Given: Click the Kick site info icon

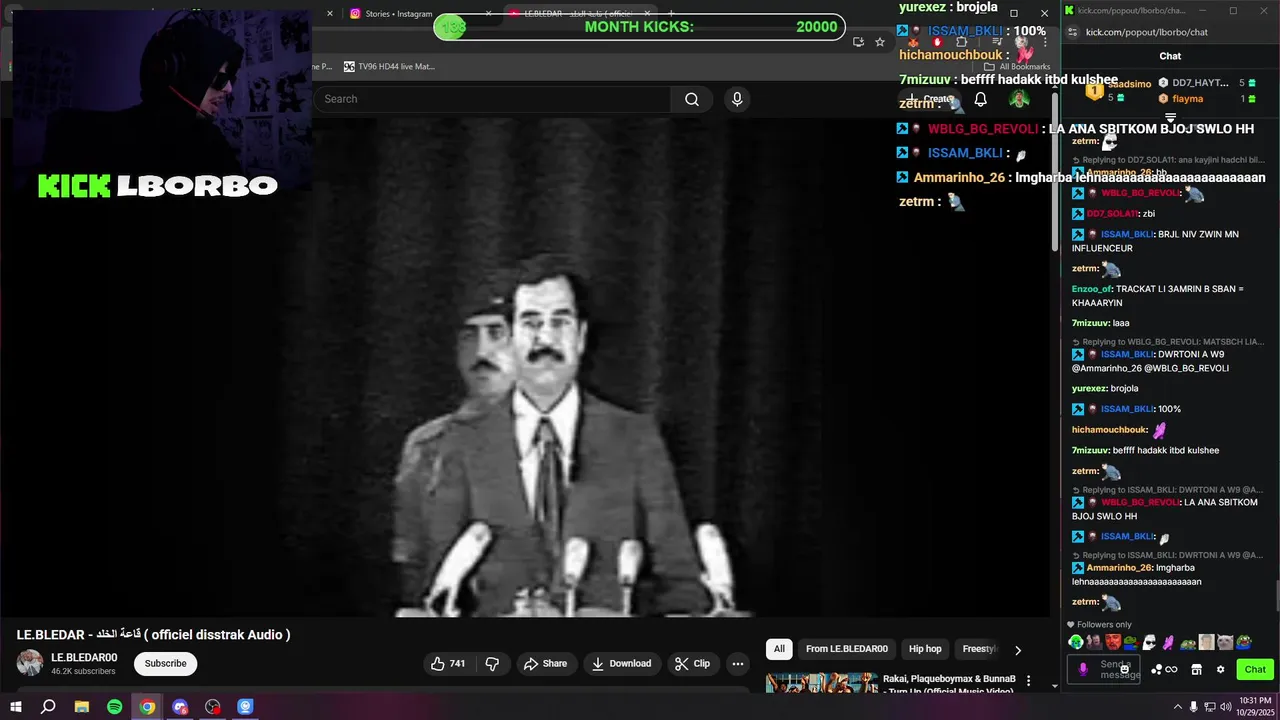Looking at the screenshot, I should [1073, 32].
